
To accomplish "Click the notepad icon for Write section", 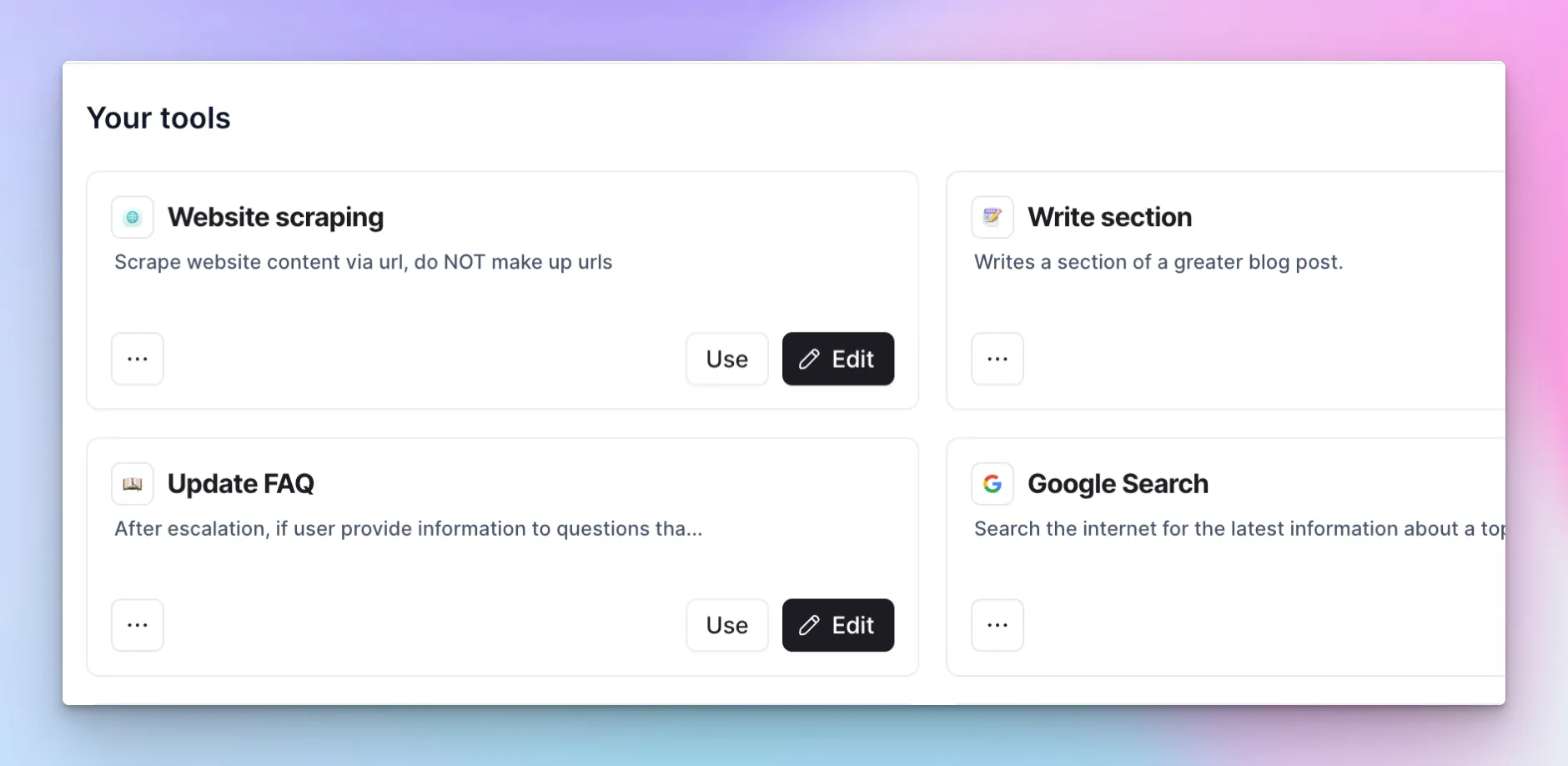I will point(993,218).
